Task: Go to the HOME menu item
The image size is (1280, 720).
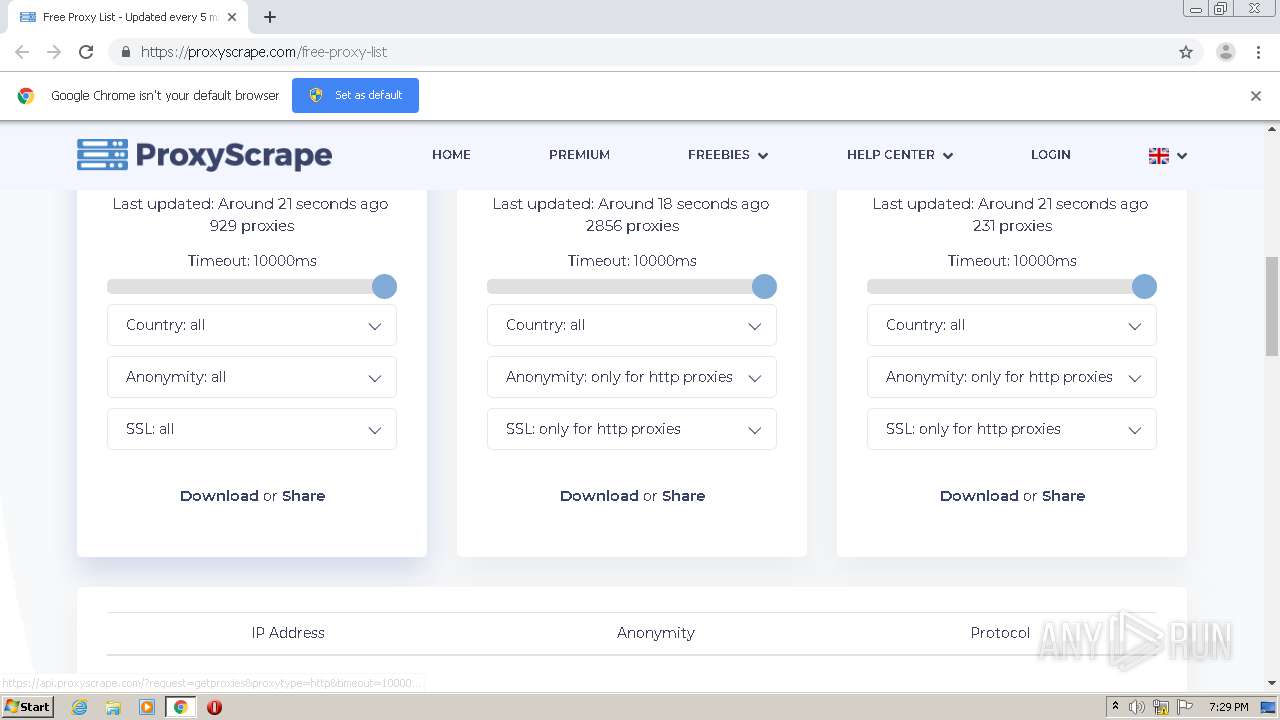Action: [451, 155]
